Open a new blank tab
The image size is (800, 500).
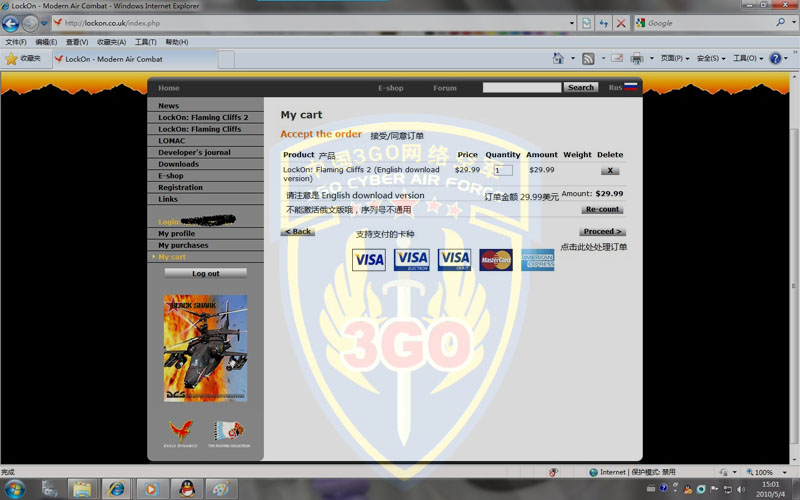point(227,60)
